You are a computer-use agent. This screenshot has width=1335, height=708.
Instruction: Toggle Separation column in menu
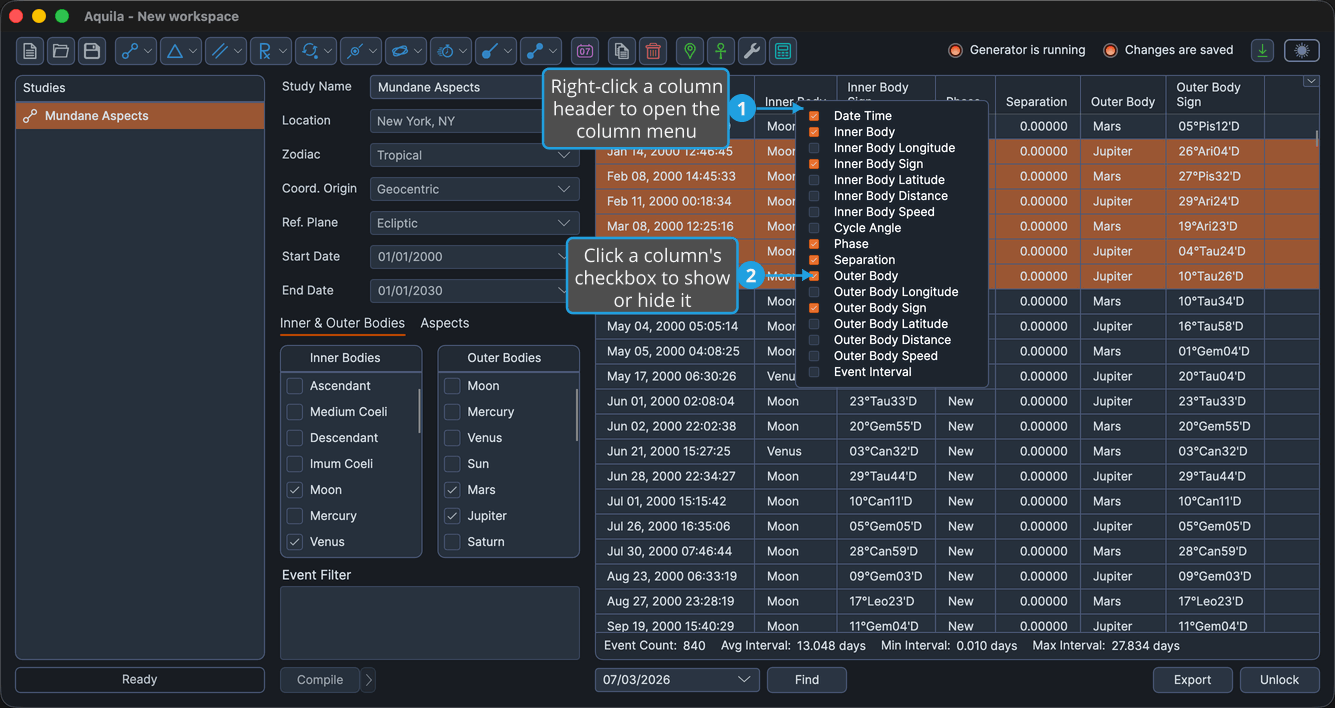tap(814, 260)
